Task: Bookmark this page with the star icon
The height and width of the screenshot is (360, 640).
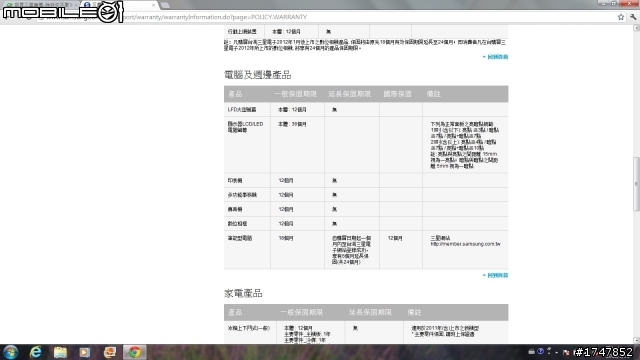Action: pyautogui.click(x=621, y=17)
